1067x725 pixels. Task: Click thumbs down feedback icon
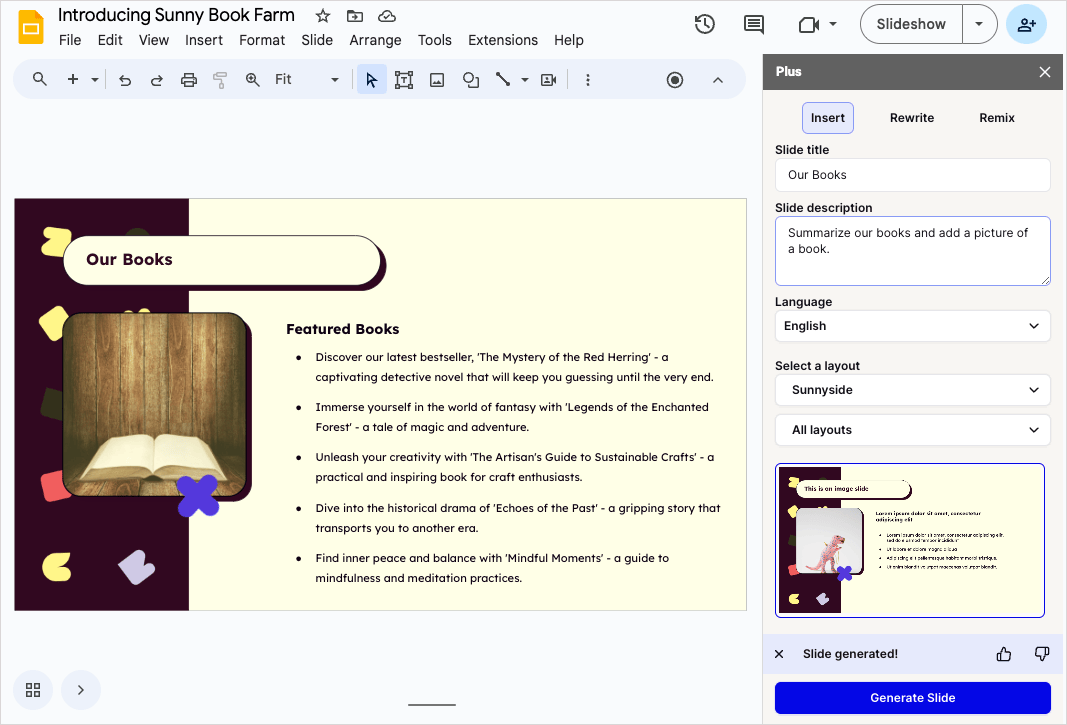pos(1042,654)
